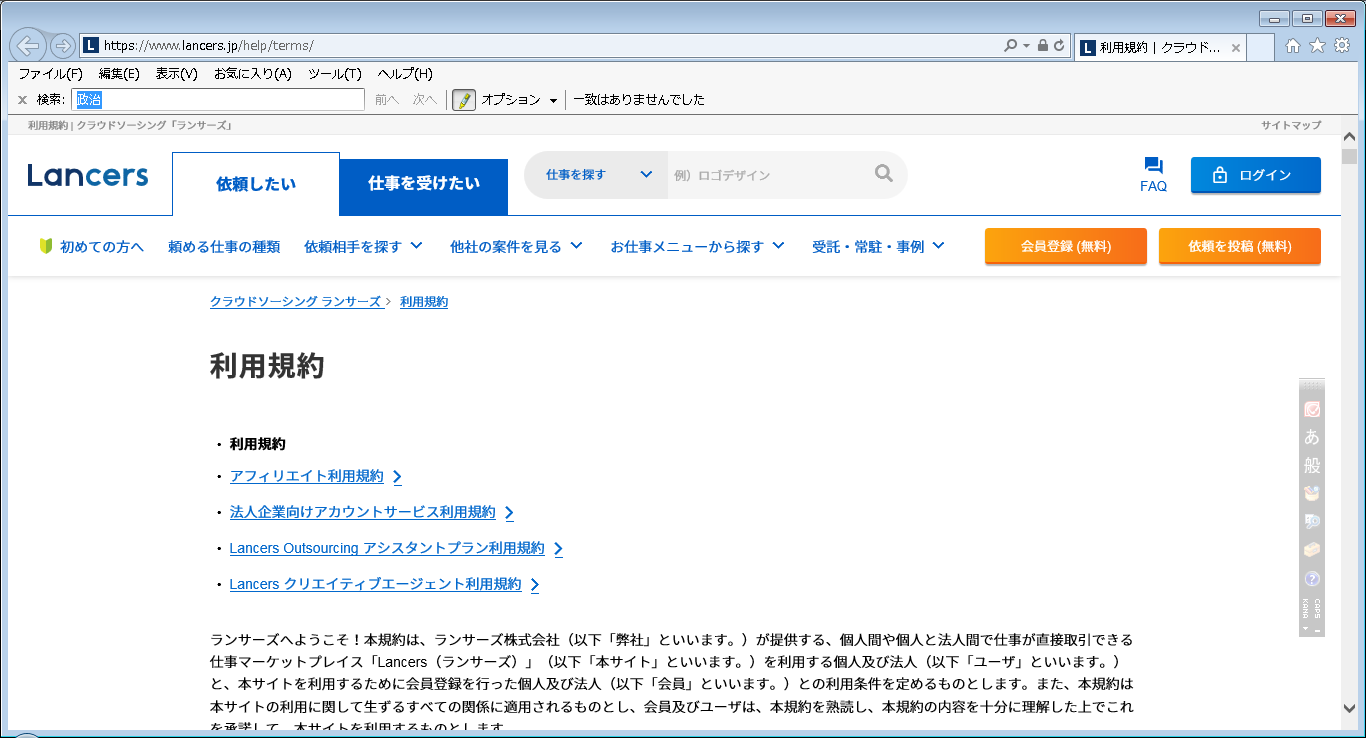Viewport: 1366px width, 738px height.
Task: Click the 依頼を投稿 (無料) button
Action: click(1239, 246)
